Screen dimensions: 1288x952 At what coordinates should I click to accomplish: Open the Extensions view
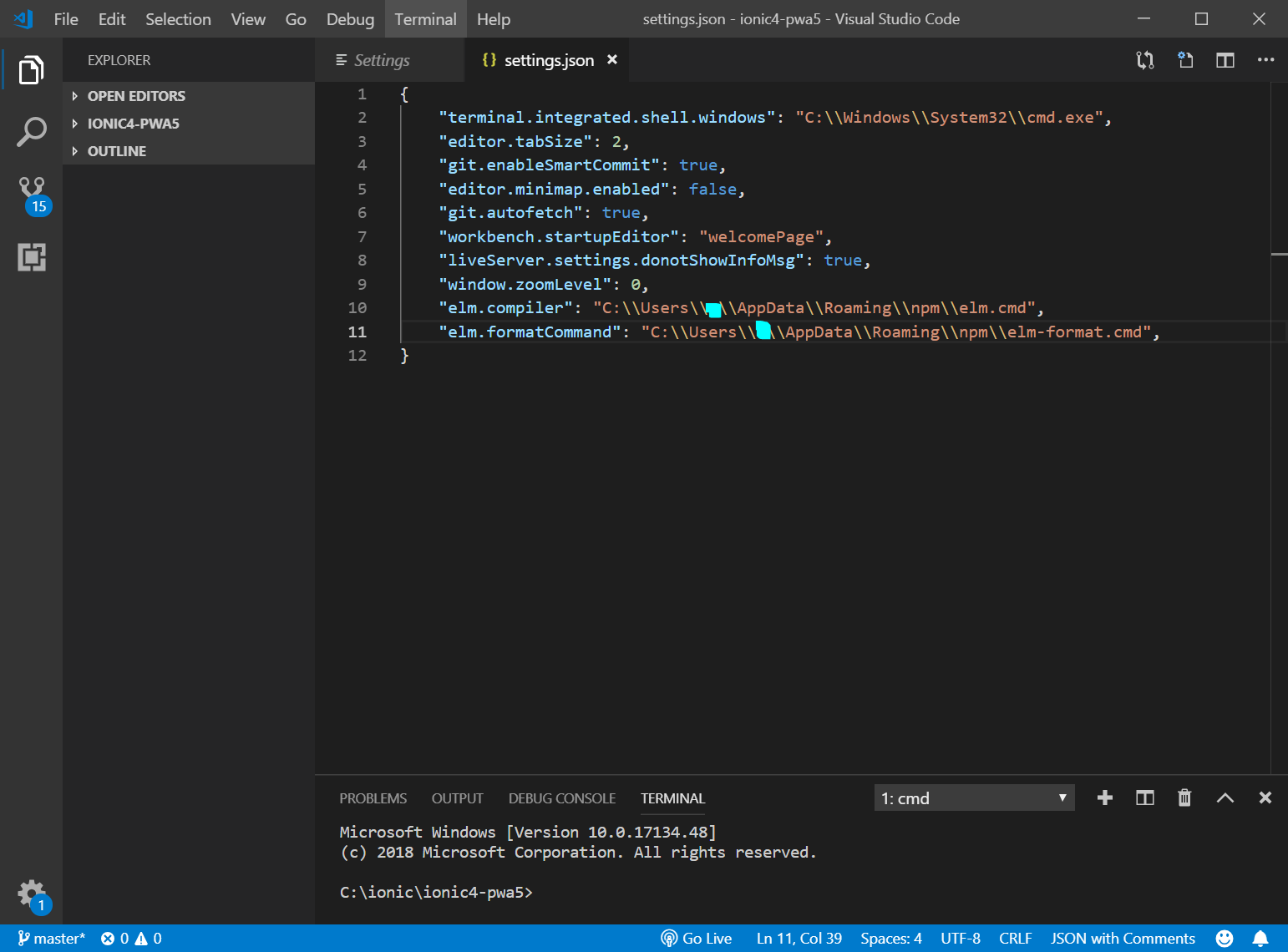(x=32, y=257)
